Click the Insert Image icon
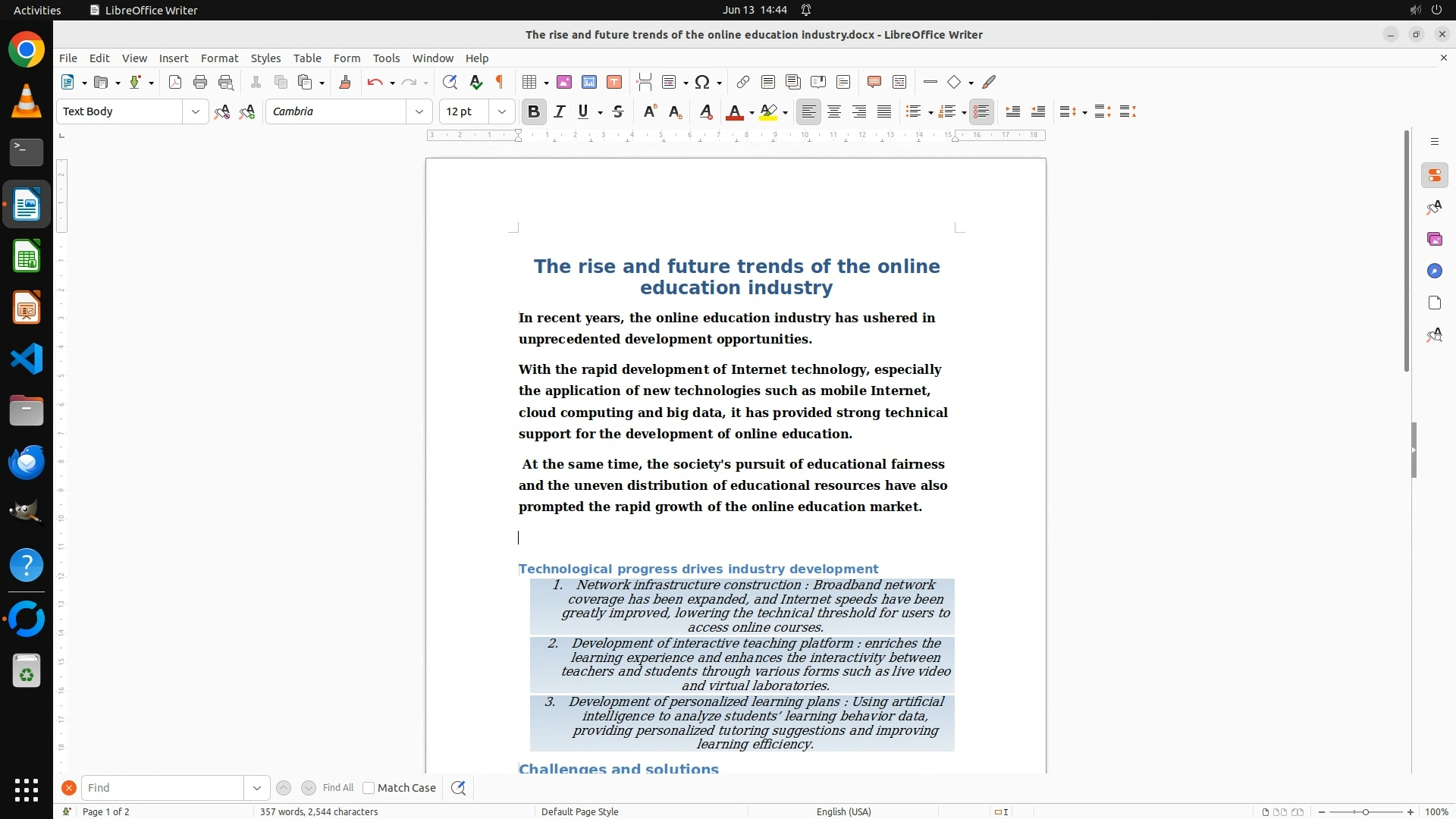 (x=564, y=82)
